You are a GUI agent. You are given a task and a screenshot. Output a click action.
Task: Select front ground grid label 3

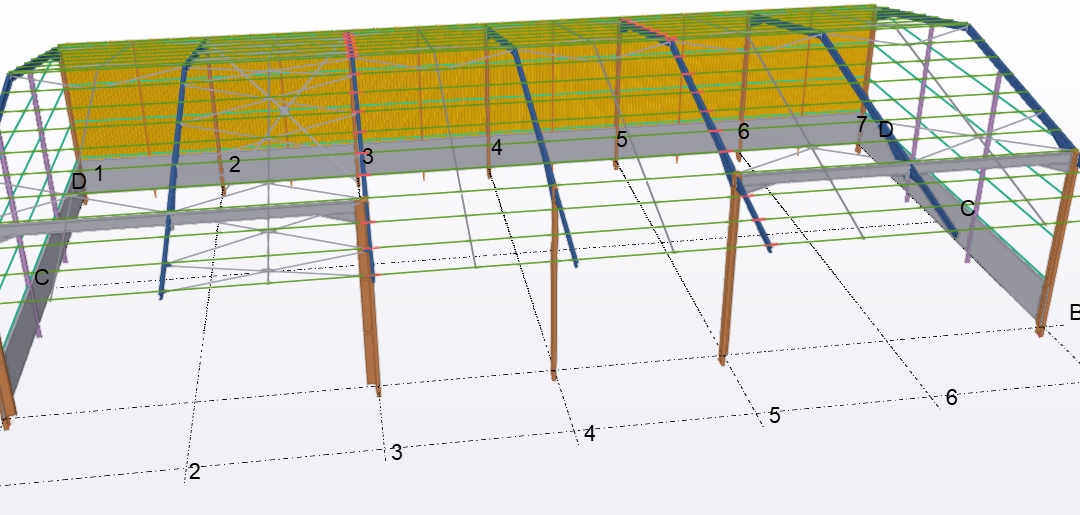click(x=396, y=452)
